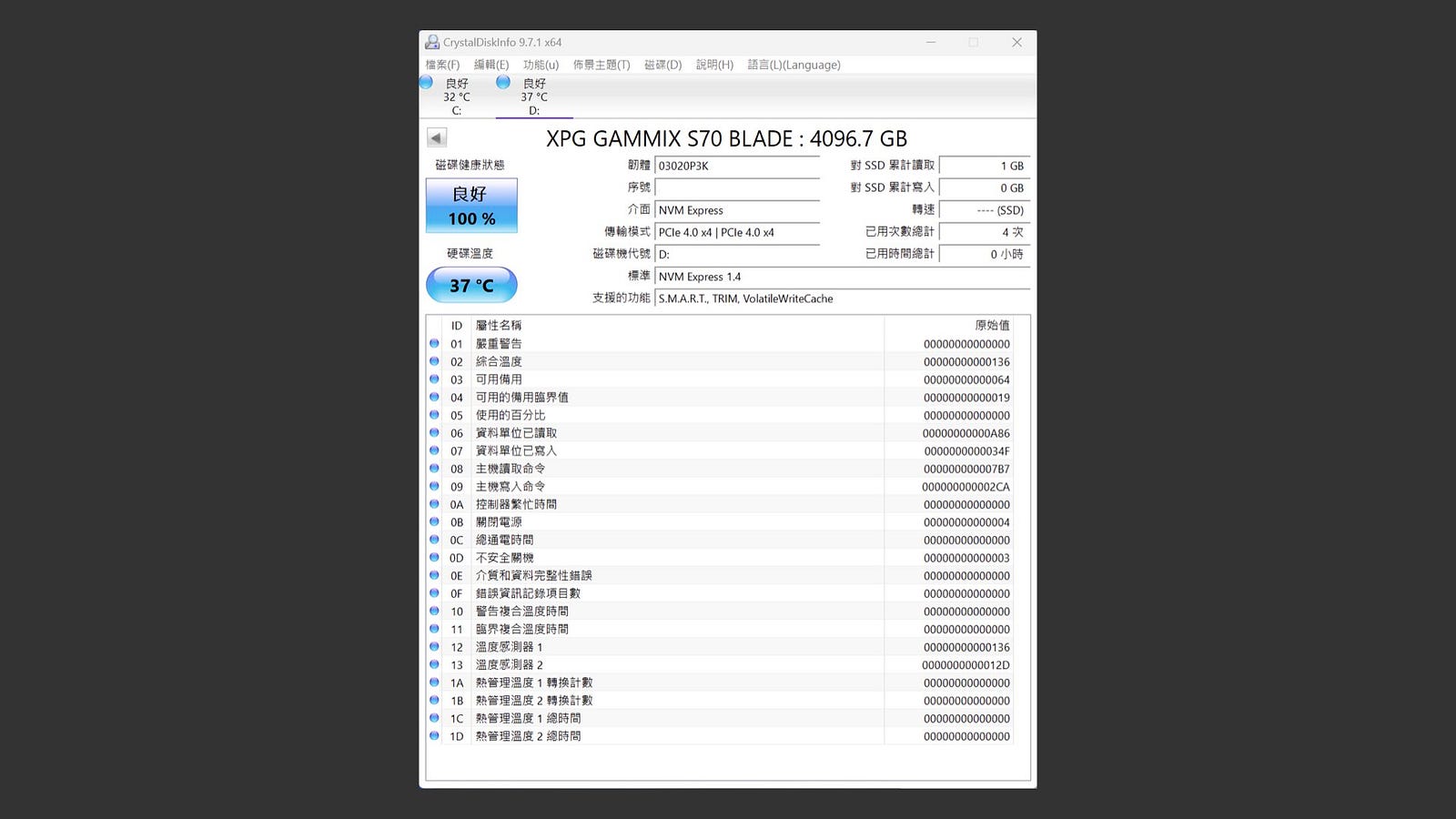Open the 編輯(E) menu

491,65
